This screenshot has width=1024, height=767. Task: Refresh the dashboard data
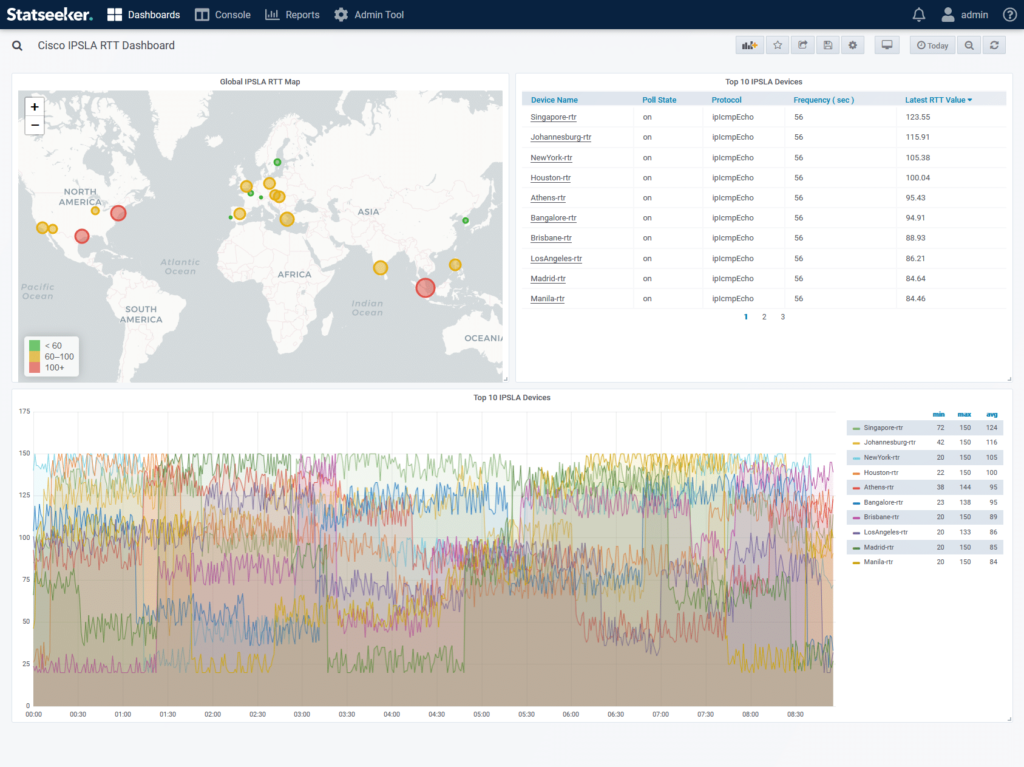click(x=993, y=45)
